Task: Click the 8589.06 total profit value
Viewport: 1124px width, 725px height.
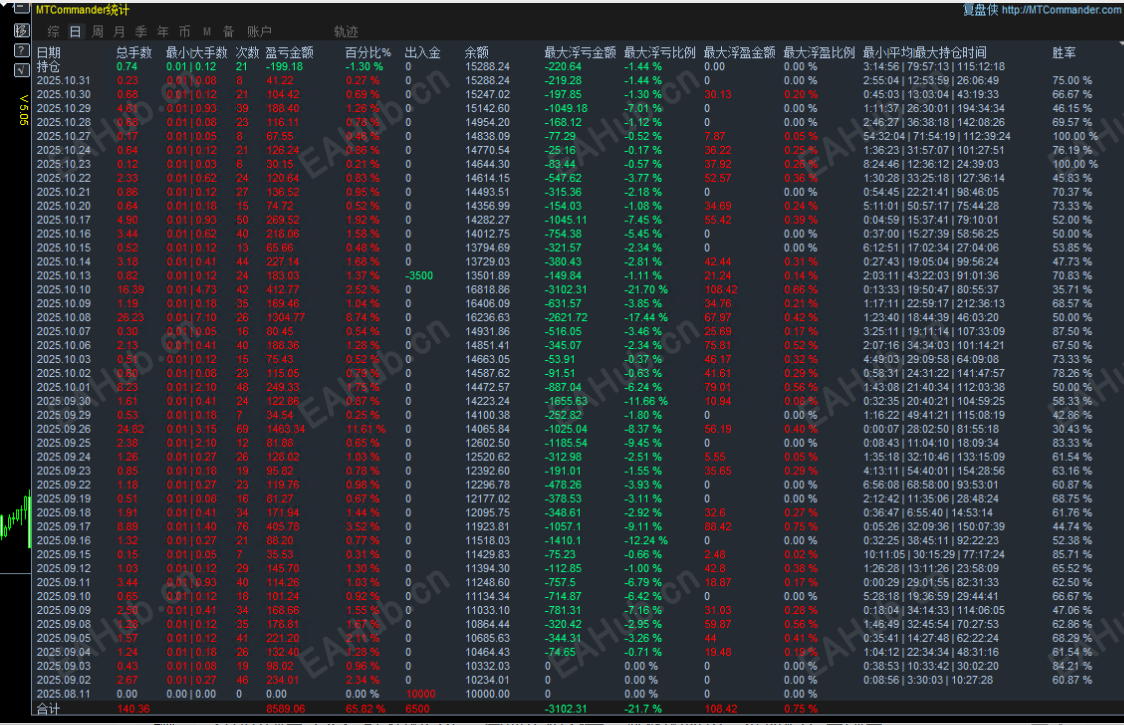Action: (285, 709)
